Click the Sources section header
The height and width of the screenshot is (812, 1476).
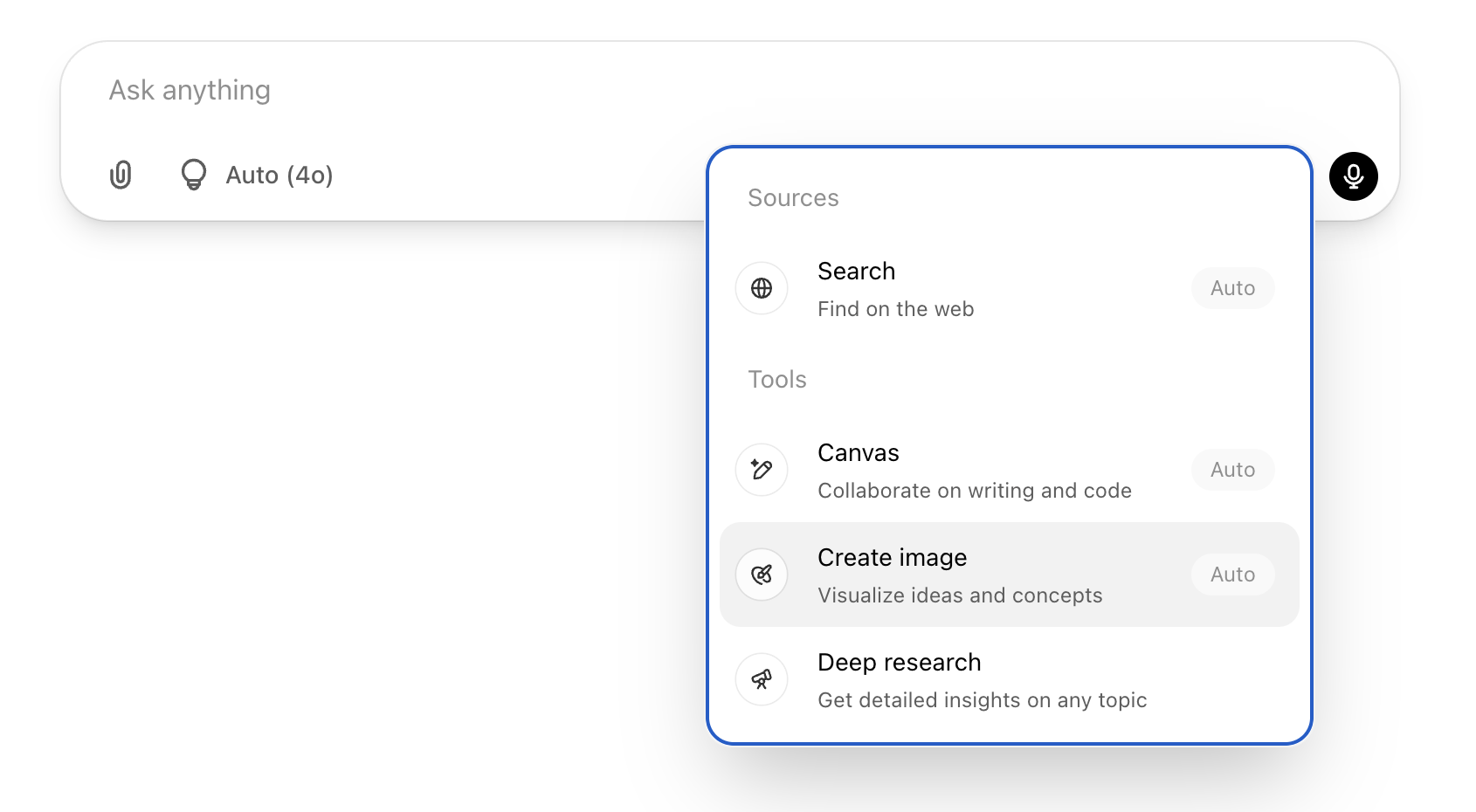click(x=792, y=197)
